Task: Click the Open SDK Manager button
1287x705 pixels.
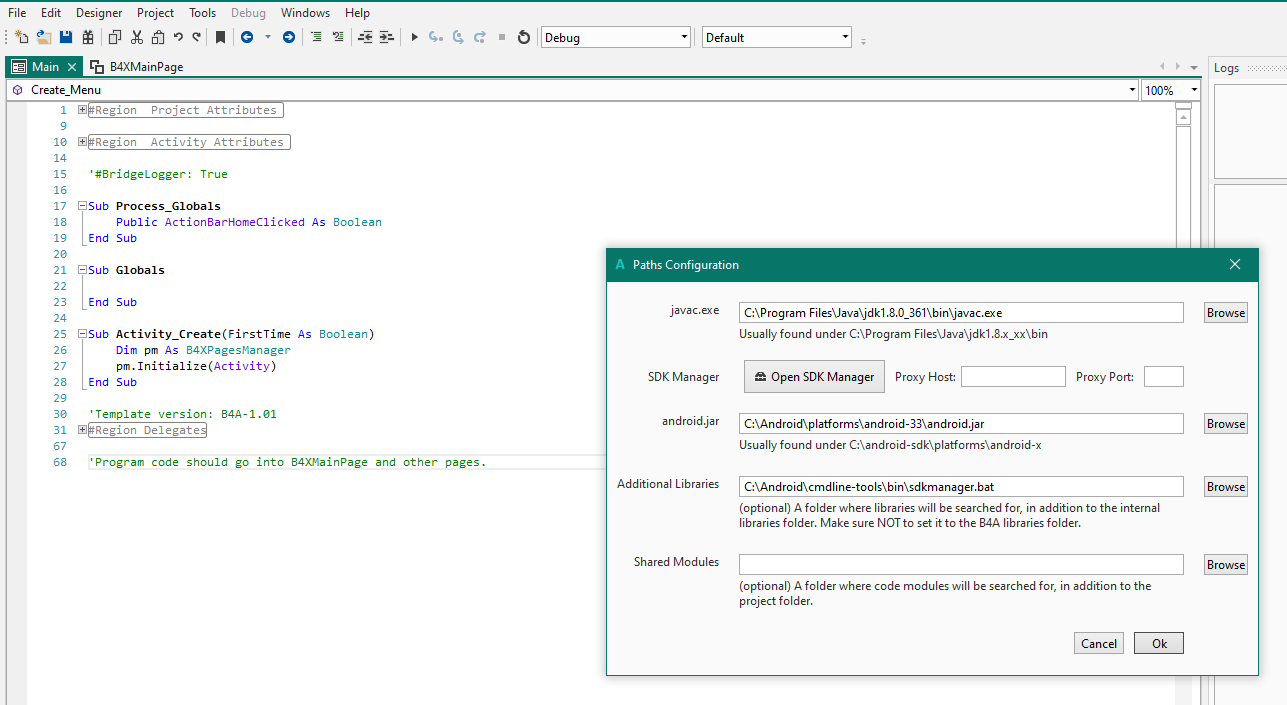Action: (814, 377)
